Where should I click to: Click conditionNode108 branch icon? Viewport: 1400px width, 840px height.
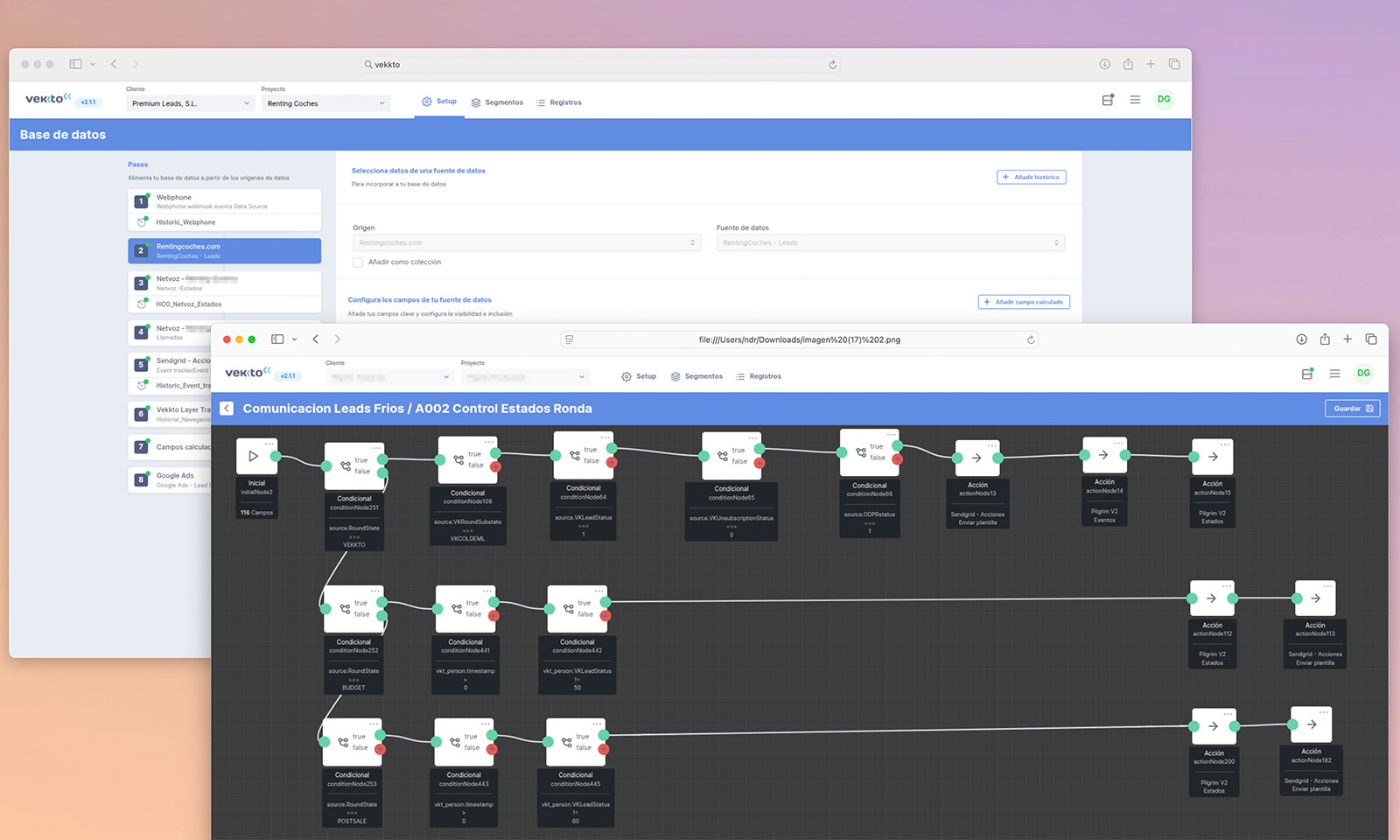[x=458, y=459]
